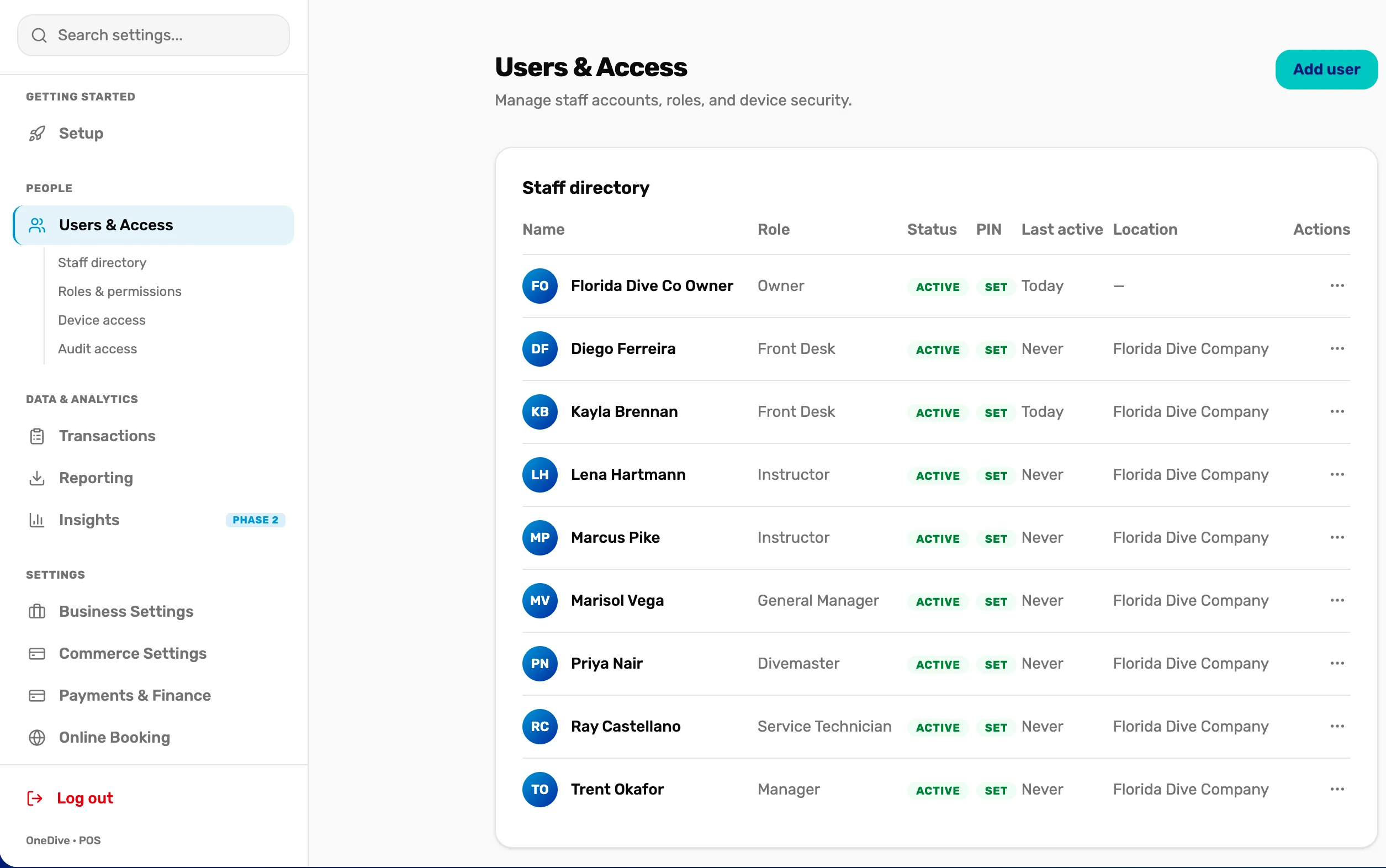
Task: Click the briefcase icon beside Business Settings
Action: [x=38, y=611]
